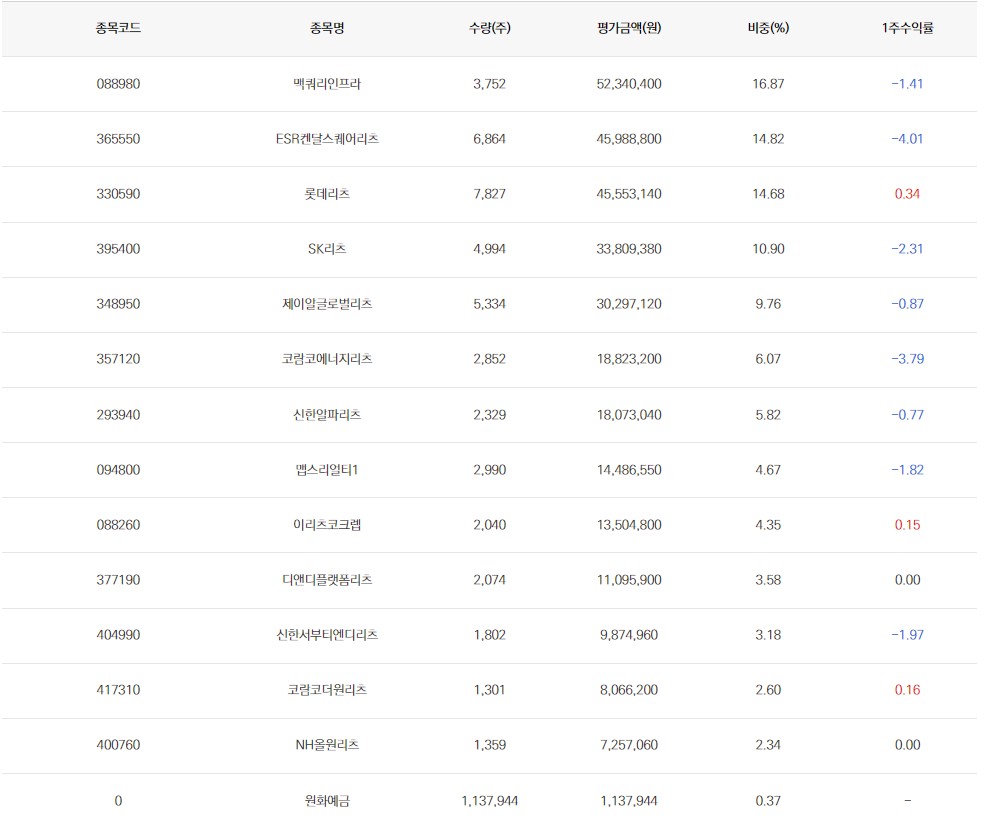Viewport: 996px width, 828px height.
Task: Click return value 0.16
Action: (x=907, y=690)
